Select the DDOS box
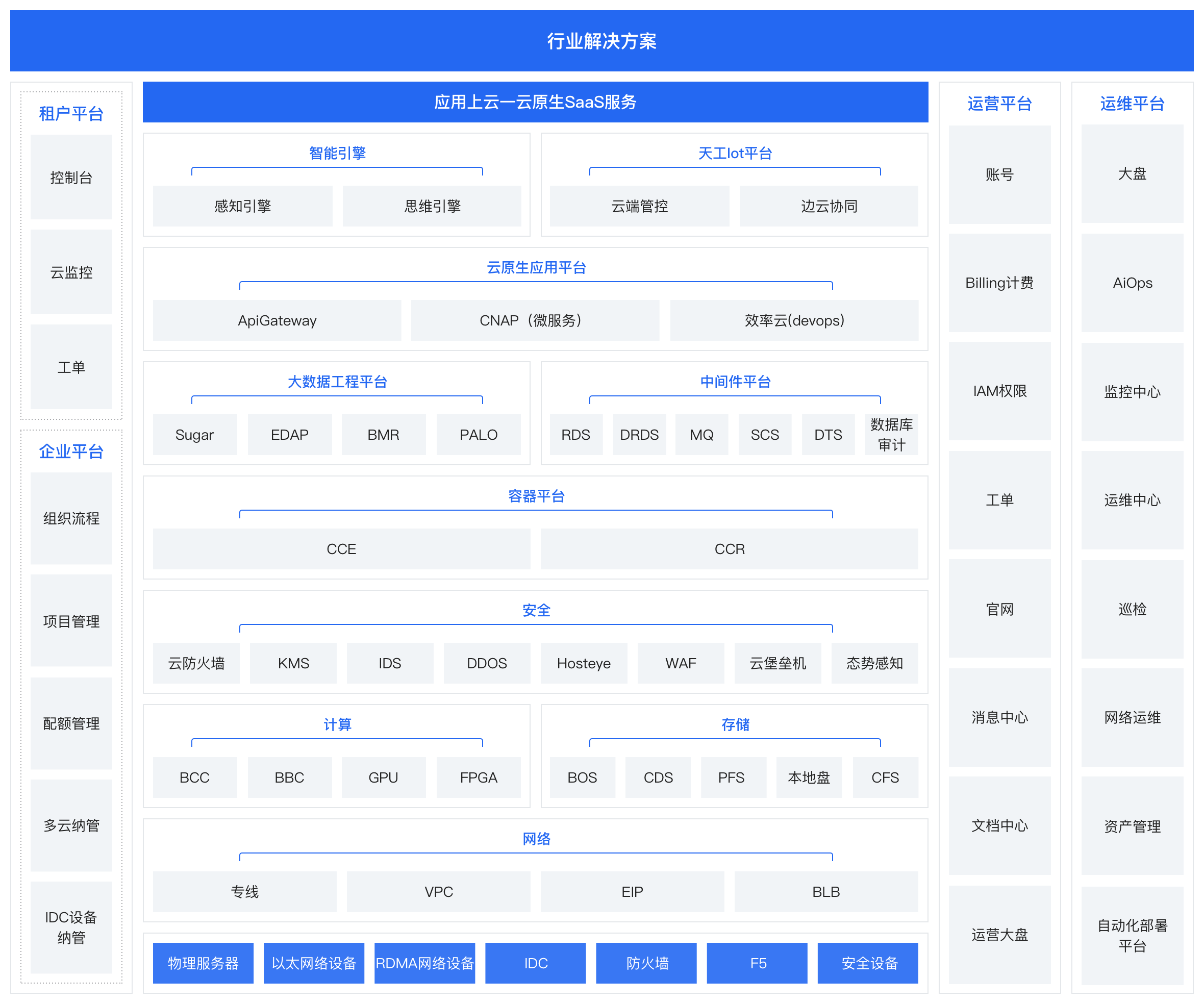Image resolution: width=1204 pixels, height=1004 pixels. (487, 663)
